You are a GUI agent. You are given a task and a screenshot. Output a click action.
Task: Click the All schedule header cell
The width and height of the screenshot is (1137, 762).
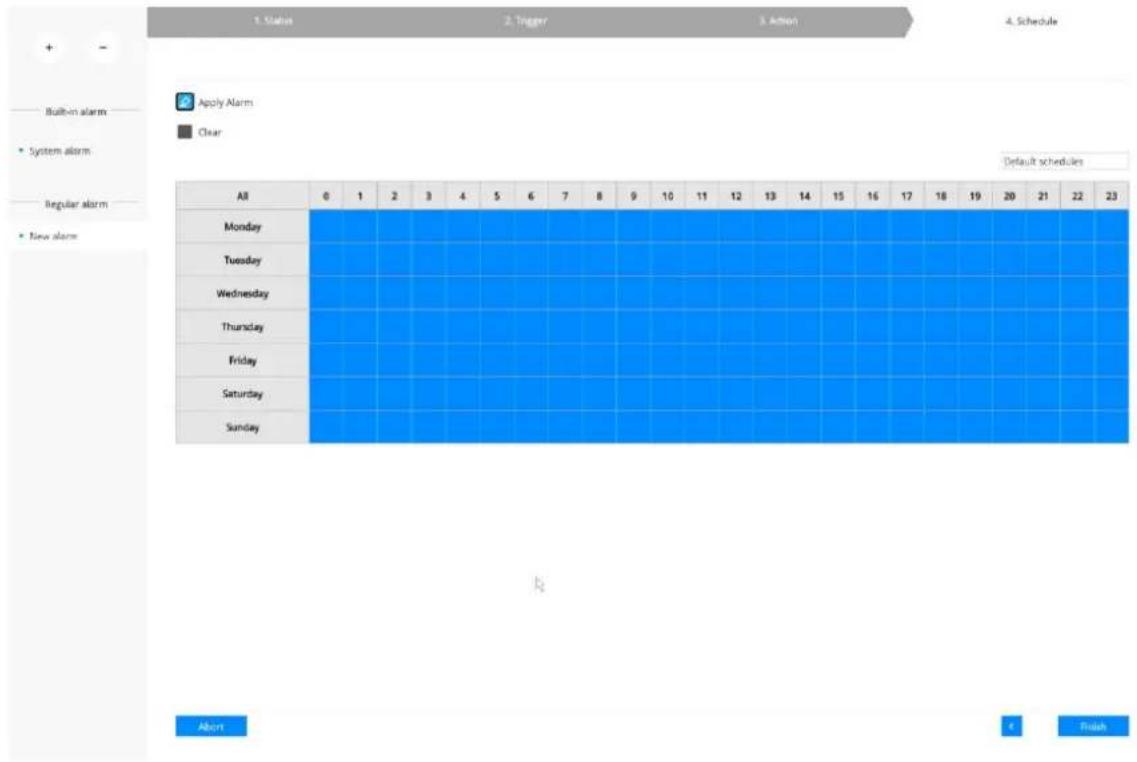[242, 196]
